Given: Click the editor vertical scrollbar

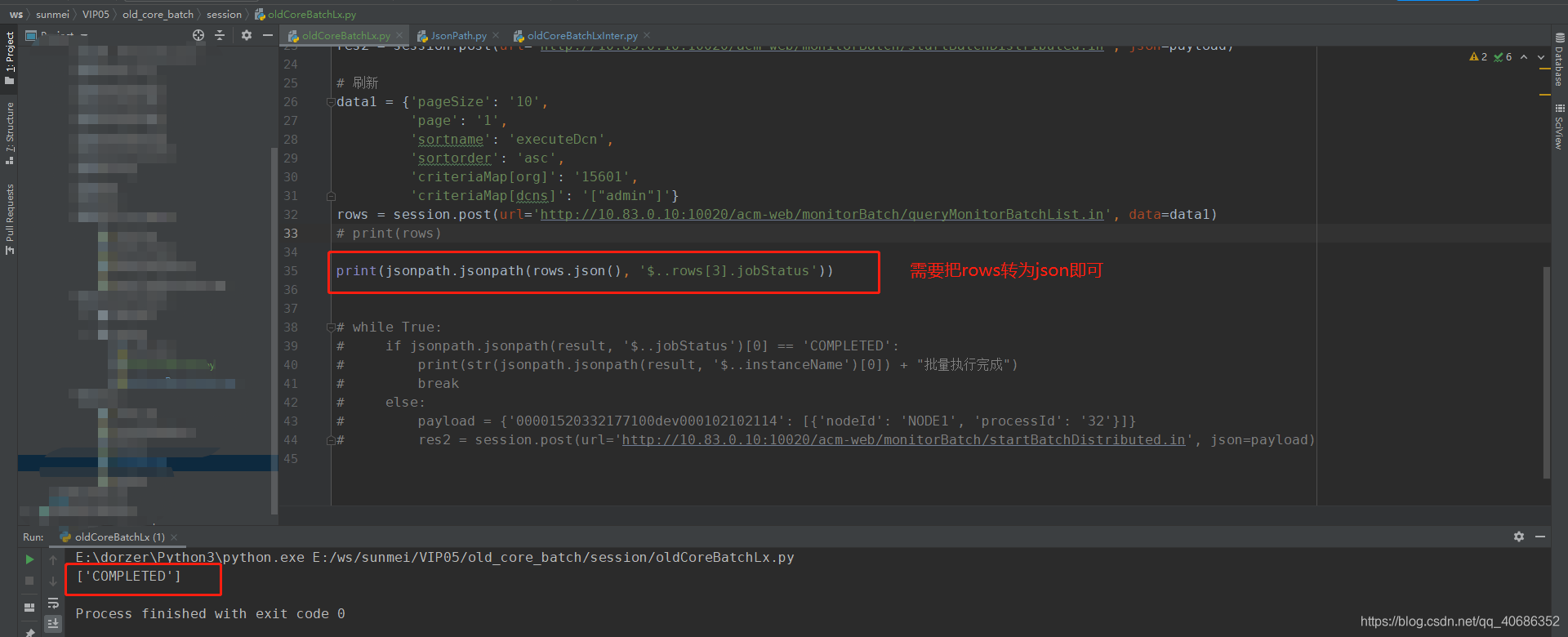Looking at the screenshot, I should (1546, 372).
